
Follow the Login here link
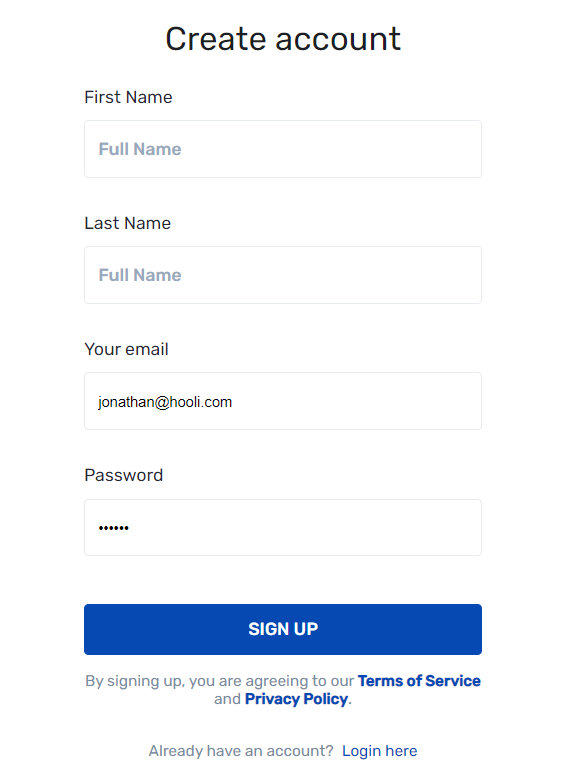(x=380, y=751)
